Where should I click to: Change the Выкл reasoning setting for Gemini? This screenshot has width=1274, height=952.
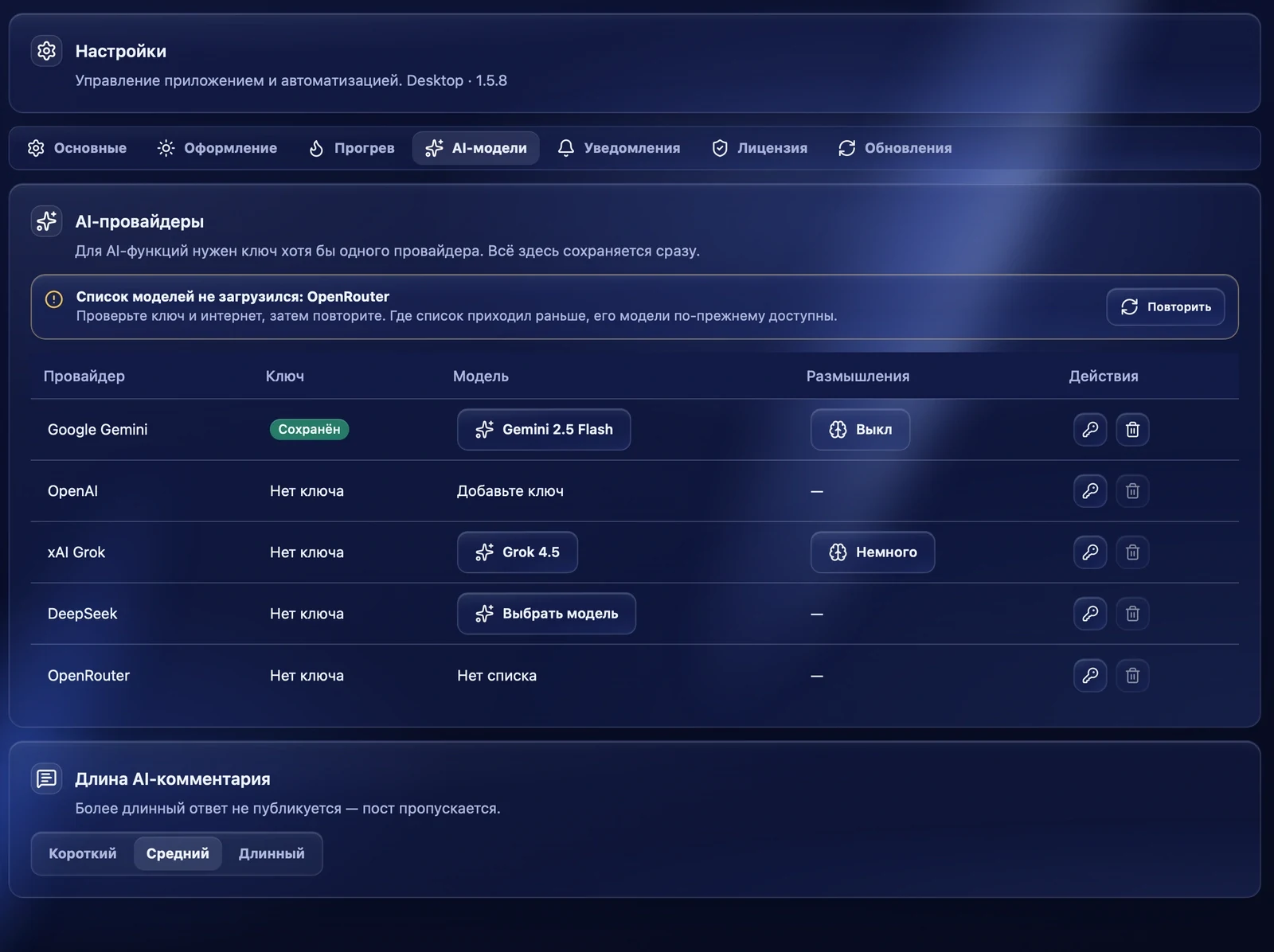pos(860,430)
